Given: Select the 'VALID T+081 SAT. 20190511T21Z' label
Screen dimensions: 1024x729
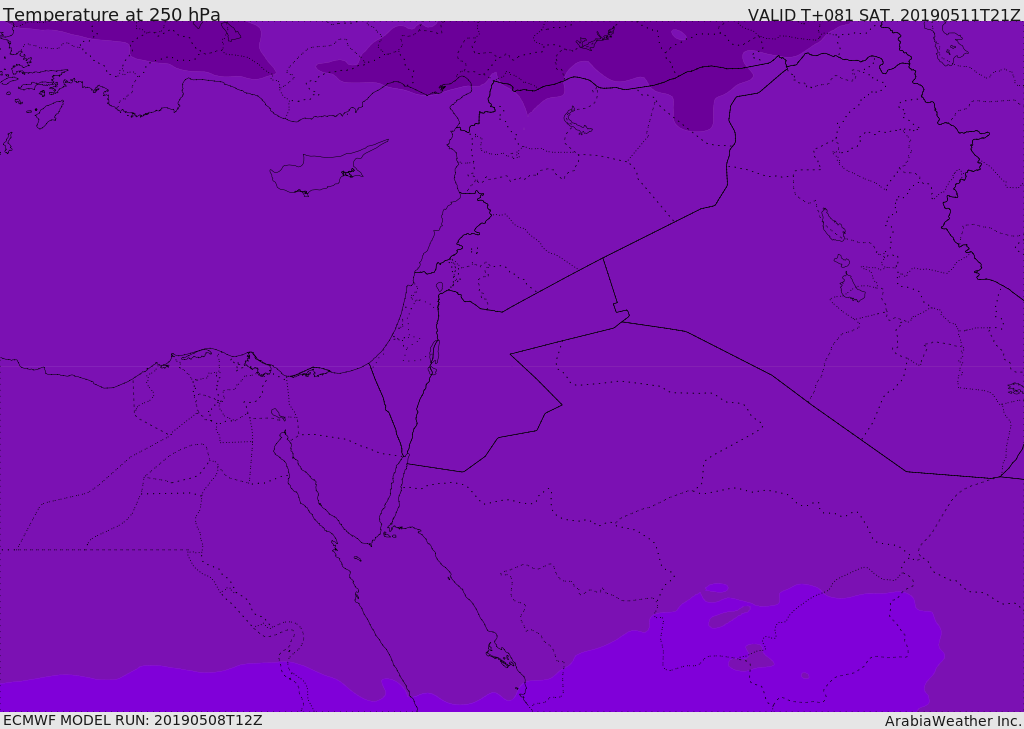Looking at the screenshot, I should (884, 14).
